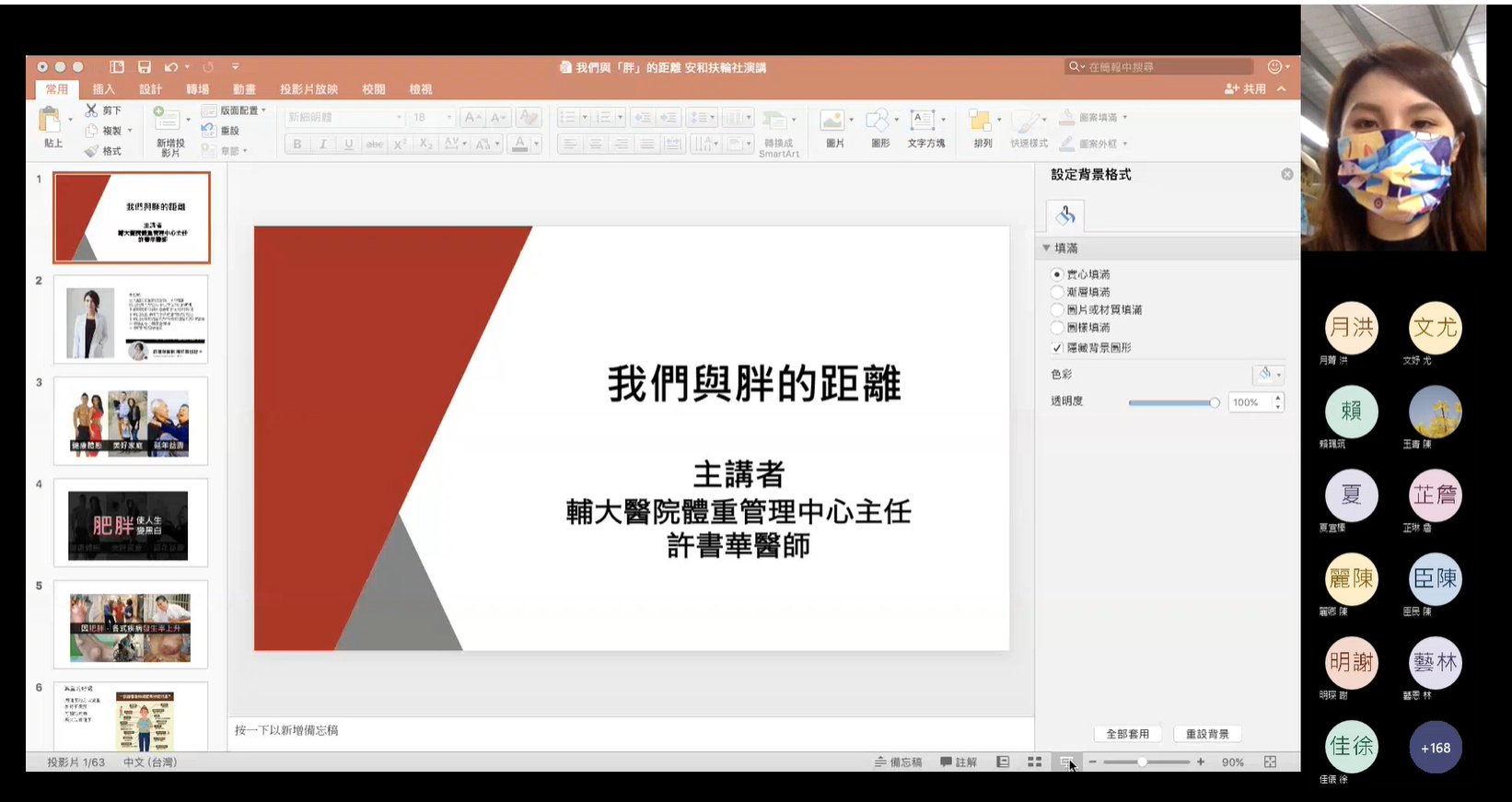Clear text formatting icon
This screenshot has width=1512, height=802.
pos(529,118)
